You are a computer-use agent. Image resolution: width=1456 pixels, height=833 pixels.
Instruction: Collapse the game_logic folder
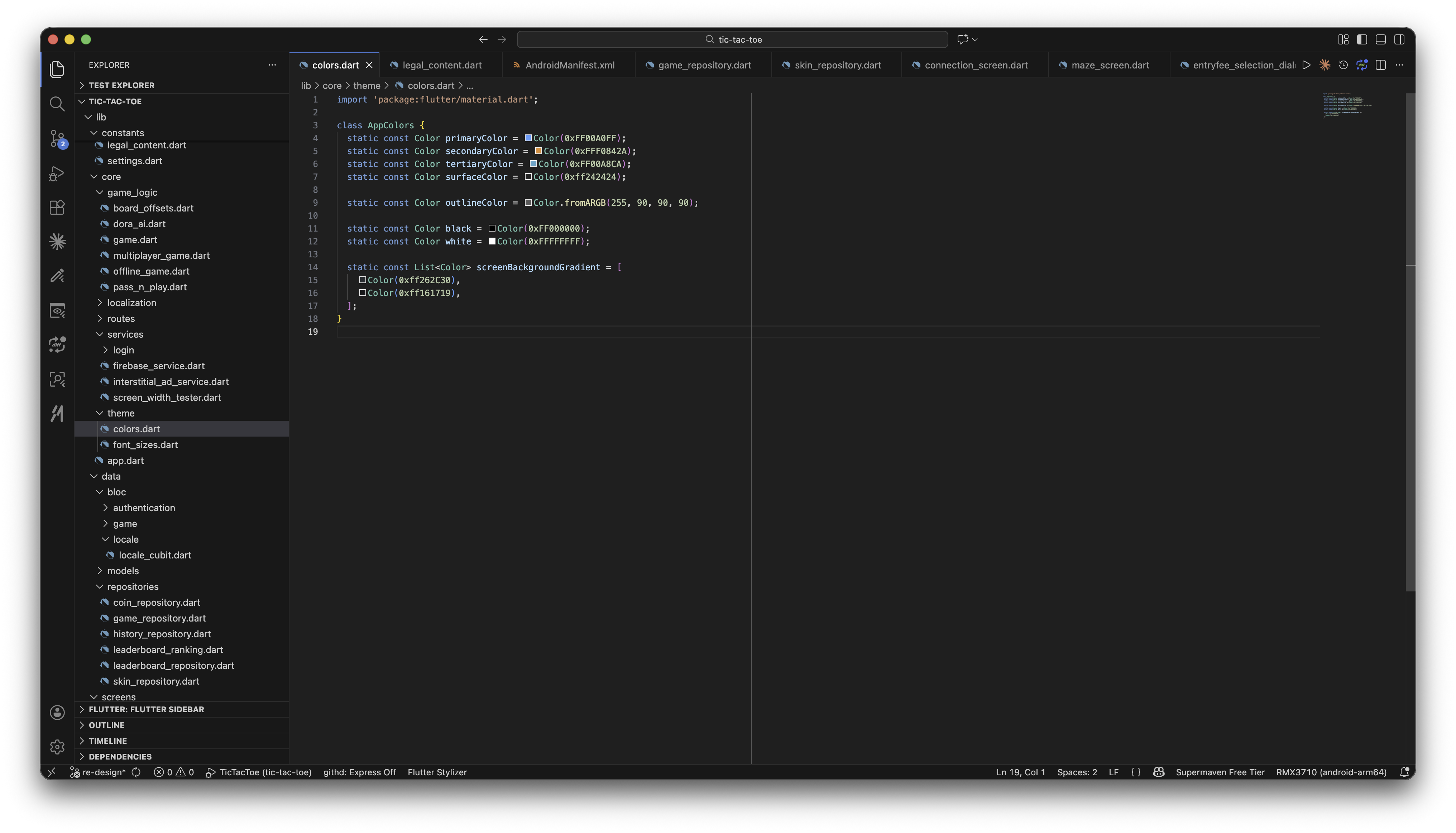(x=181, y=192)
